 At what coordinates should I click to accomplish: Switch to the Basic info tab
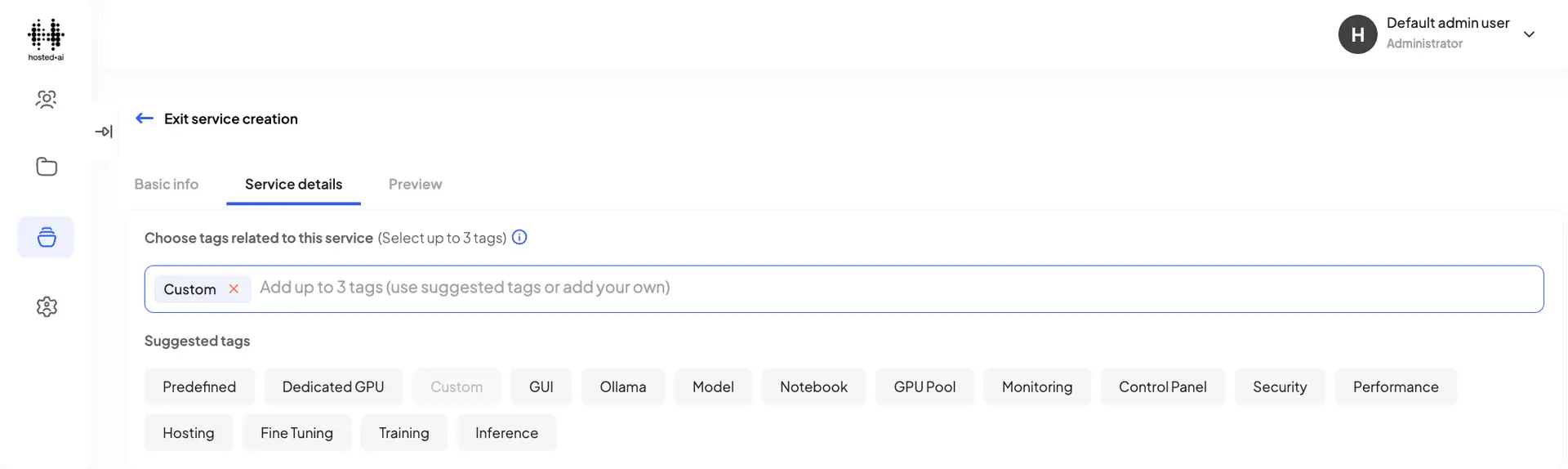(x=167, y=184)
